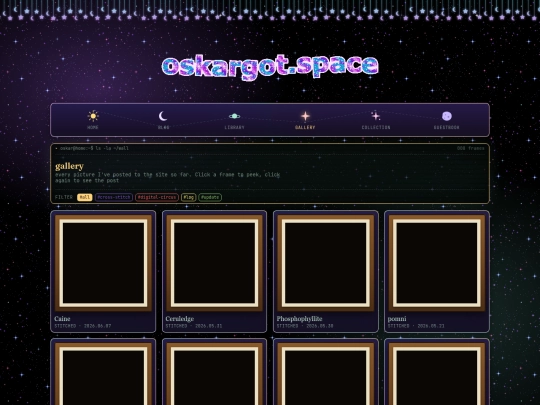Open Collection via the sparkles icon
Viewport: 540px width, 405px height.
tap(376, 116)
